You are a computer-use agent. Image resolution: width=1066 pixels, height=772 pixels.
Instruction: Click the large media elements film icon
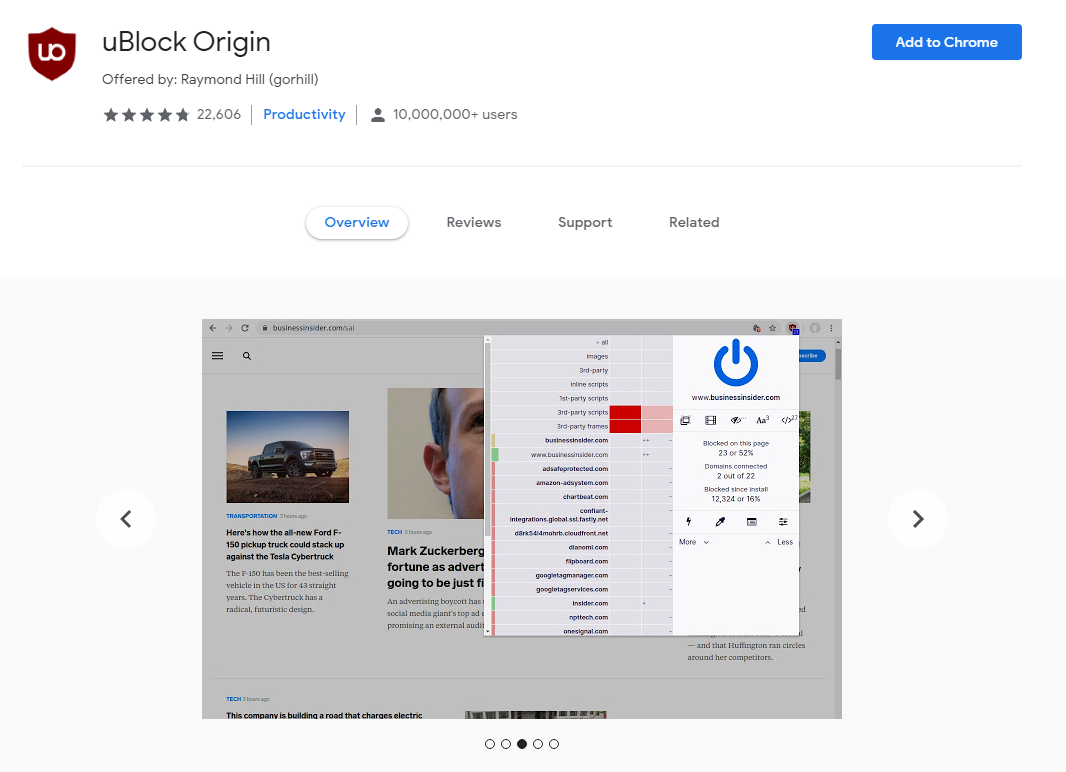[710, 420]
